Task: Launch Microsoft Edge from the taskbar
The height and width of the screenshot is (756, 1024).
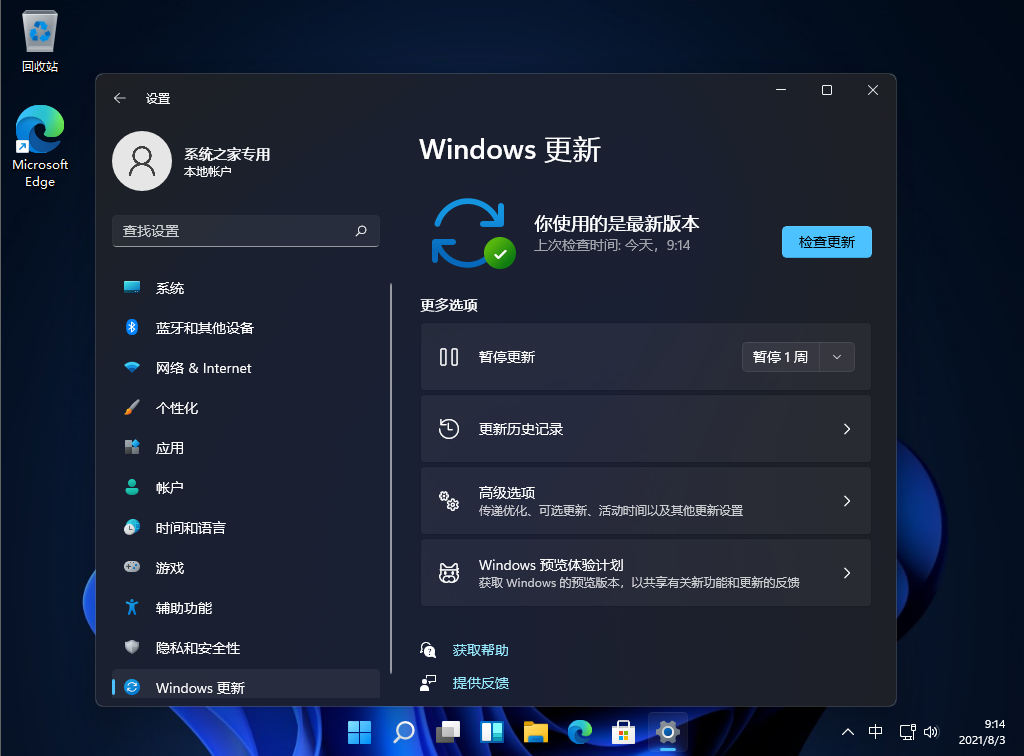Action: 580,732
